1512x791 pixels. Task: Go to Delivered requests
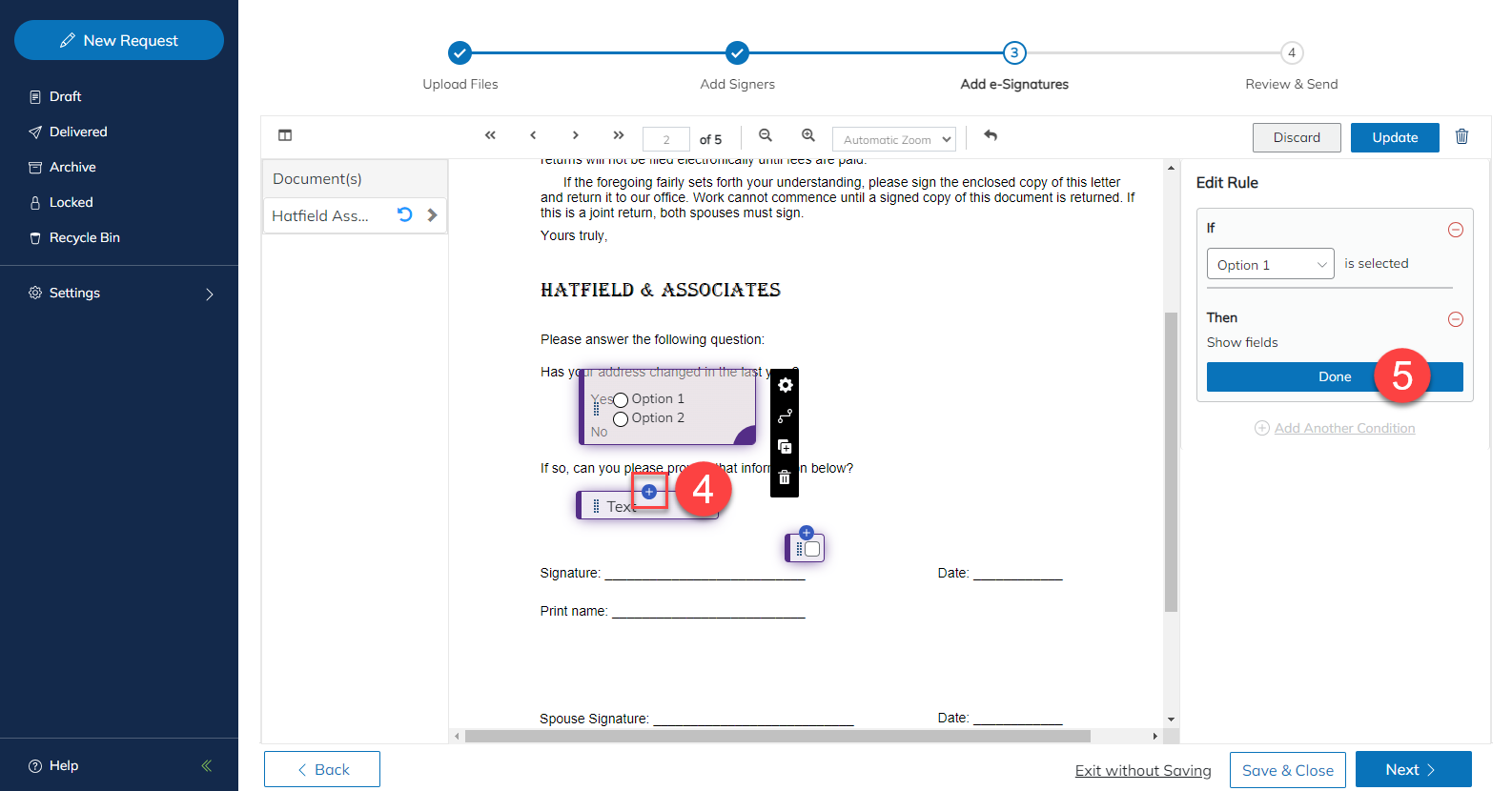[77, 132]
